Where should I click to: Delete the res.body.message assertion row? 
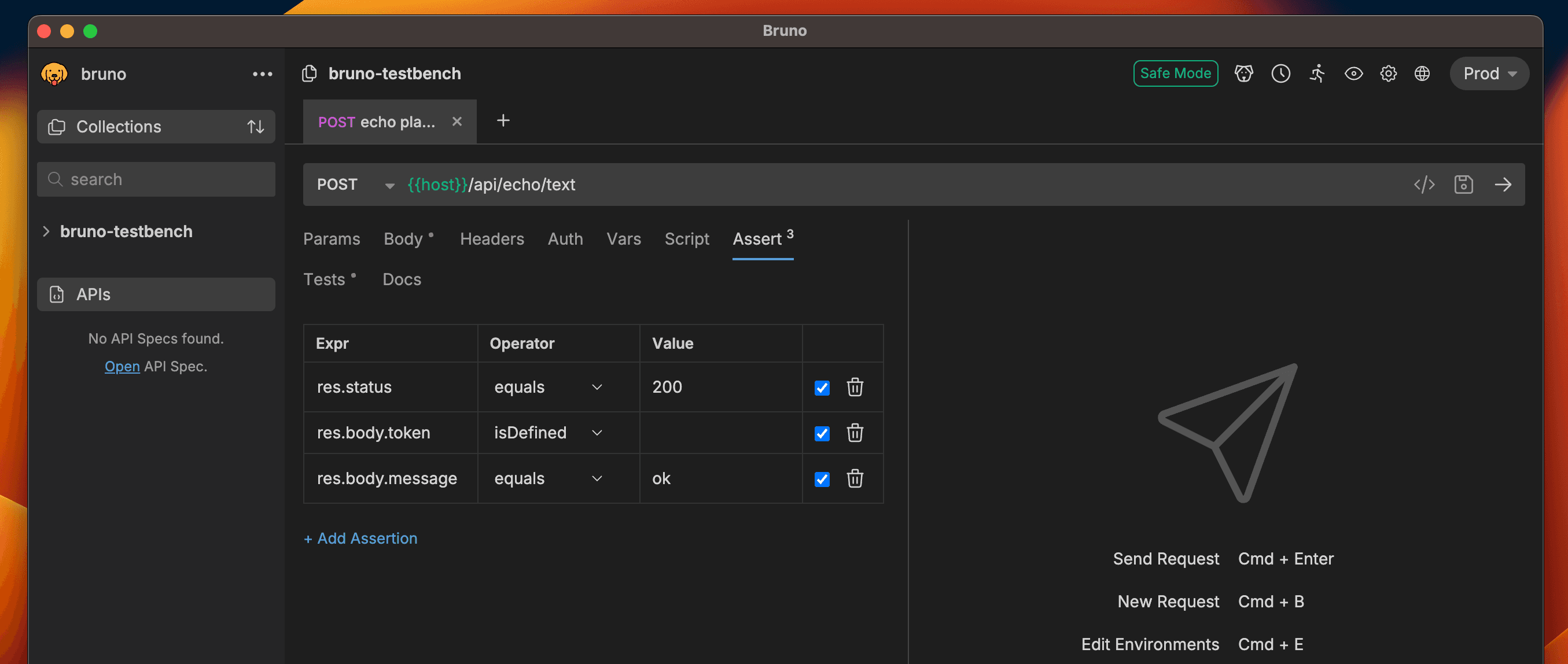point(855,478)
